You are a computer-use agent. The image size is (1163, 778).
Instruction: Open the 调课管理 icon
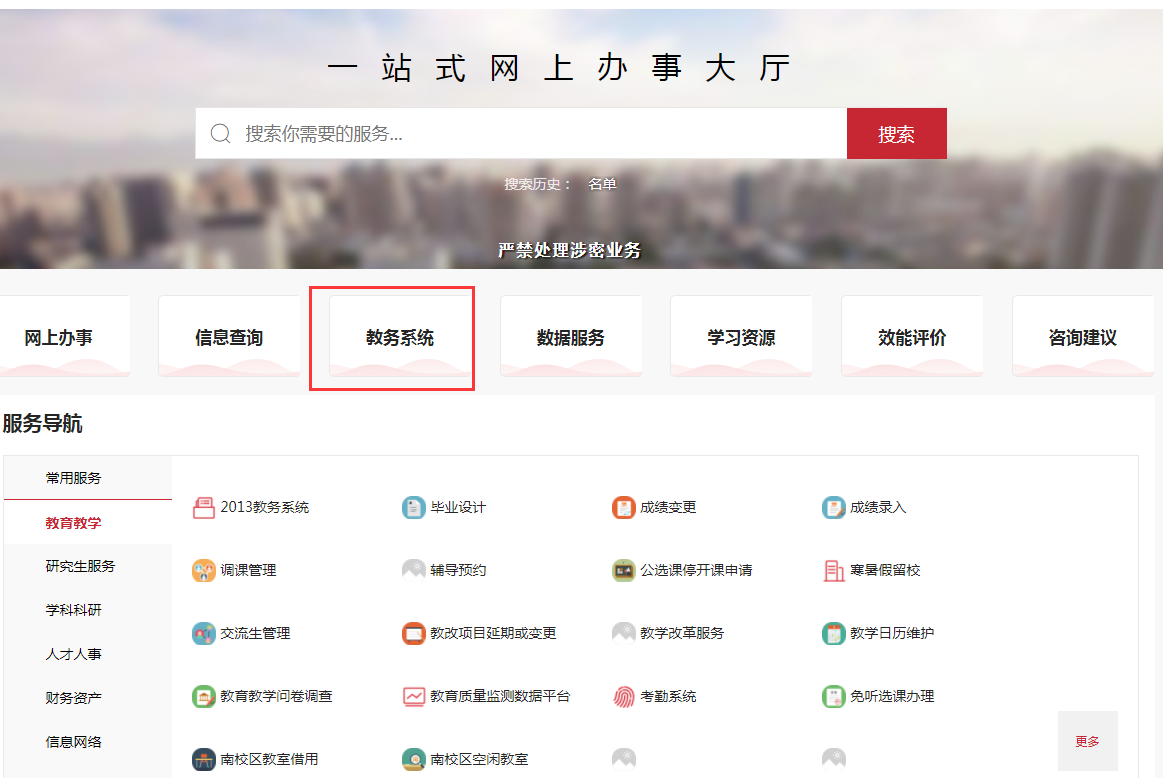[x=204, y=571]
